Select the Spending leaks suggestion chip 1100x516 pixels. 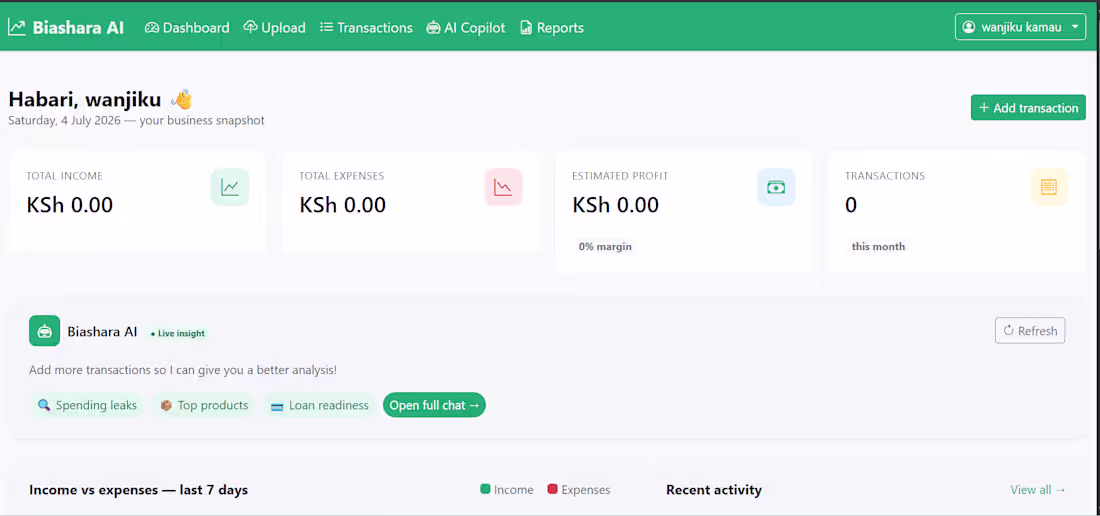click(87, 405)
